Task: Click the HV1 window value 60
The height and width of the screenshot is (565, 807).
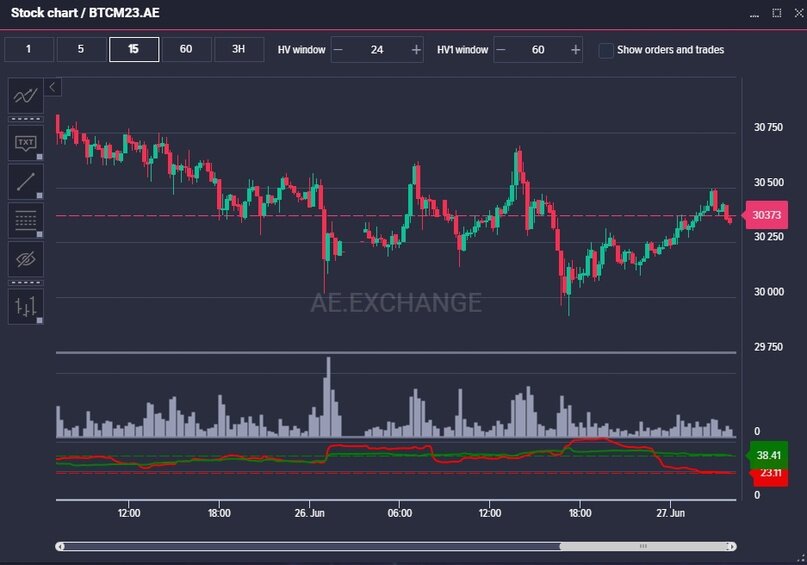Action: point(538,50)
